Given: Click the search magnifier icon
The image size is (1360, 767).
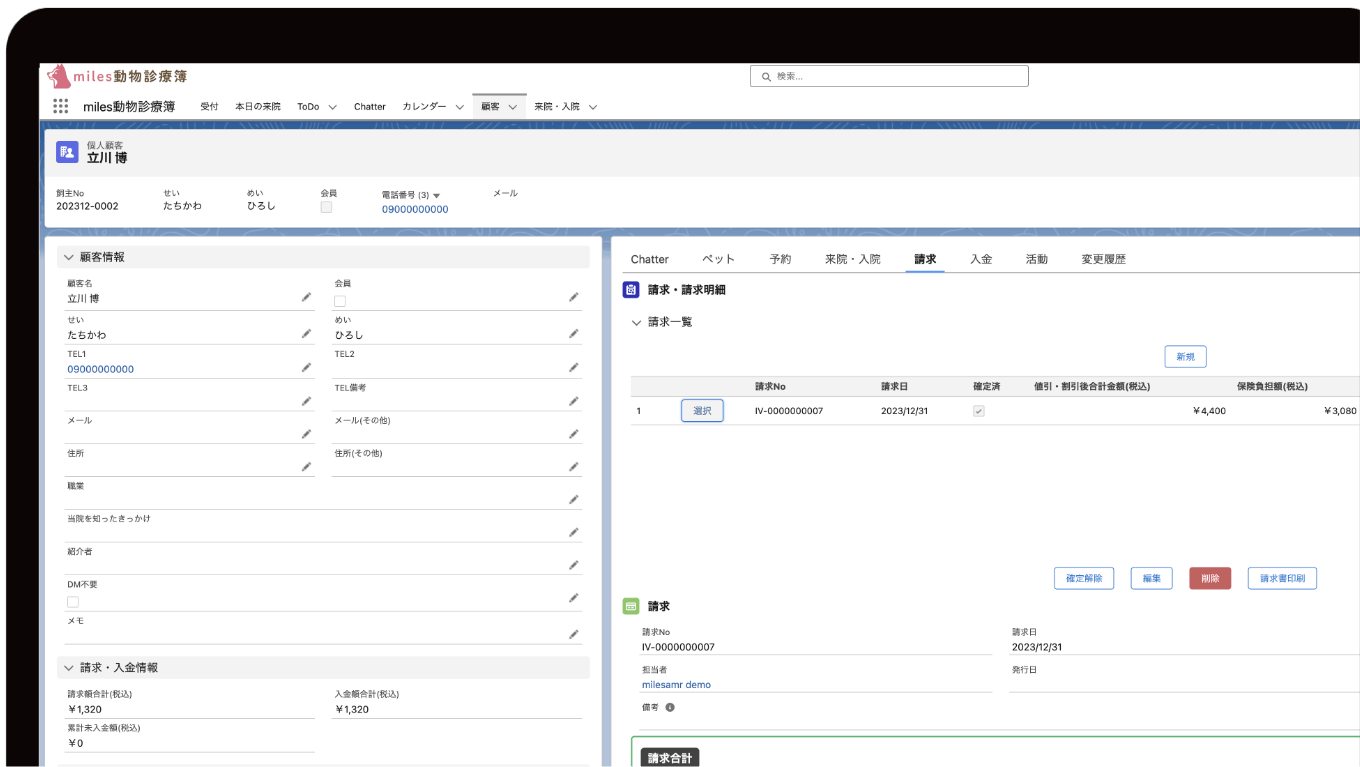Looking at the screenshot, I should point(766,76).
